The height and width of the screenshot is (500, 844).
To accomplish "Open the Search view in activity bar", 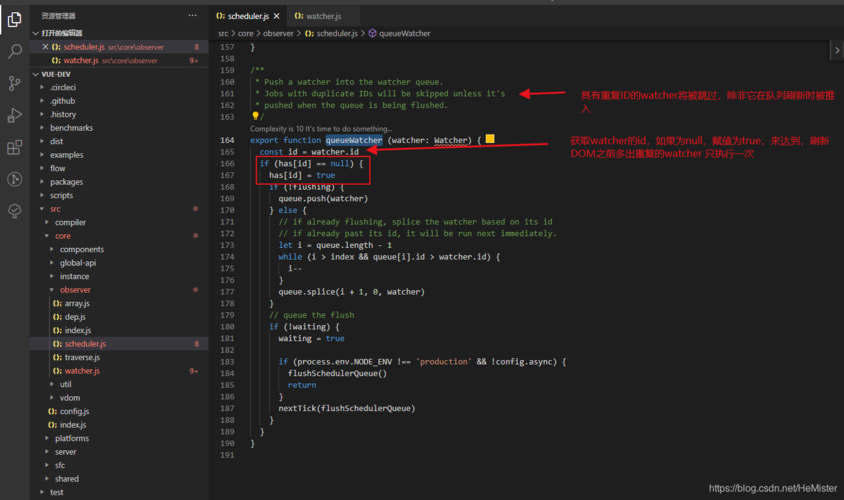I will pos(15,52).
